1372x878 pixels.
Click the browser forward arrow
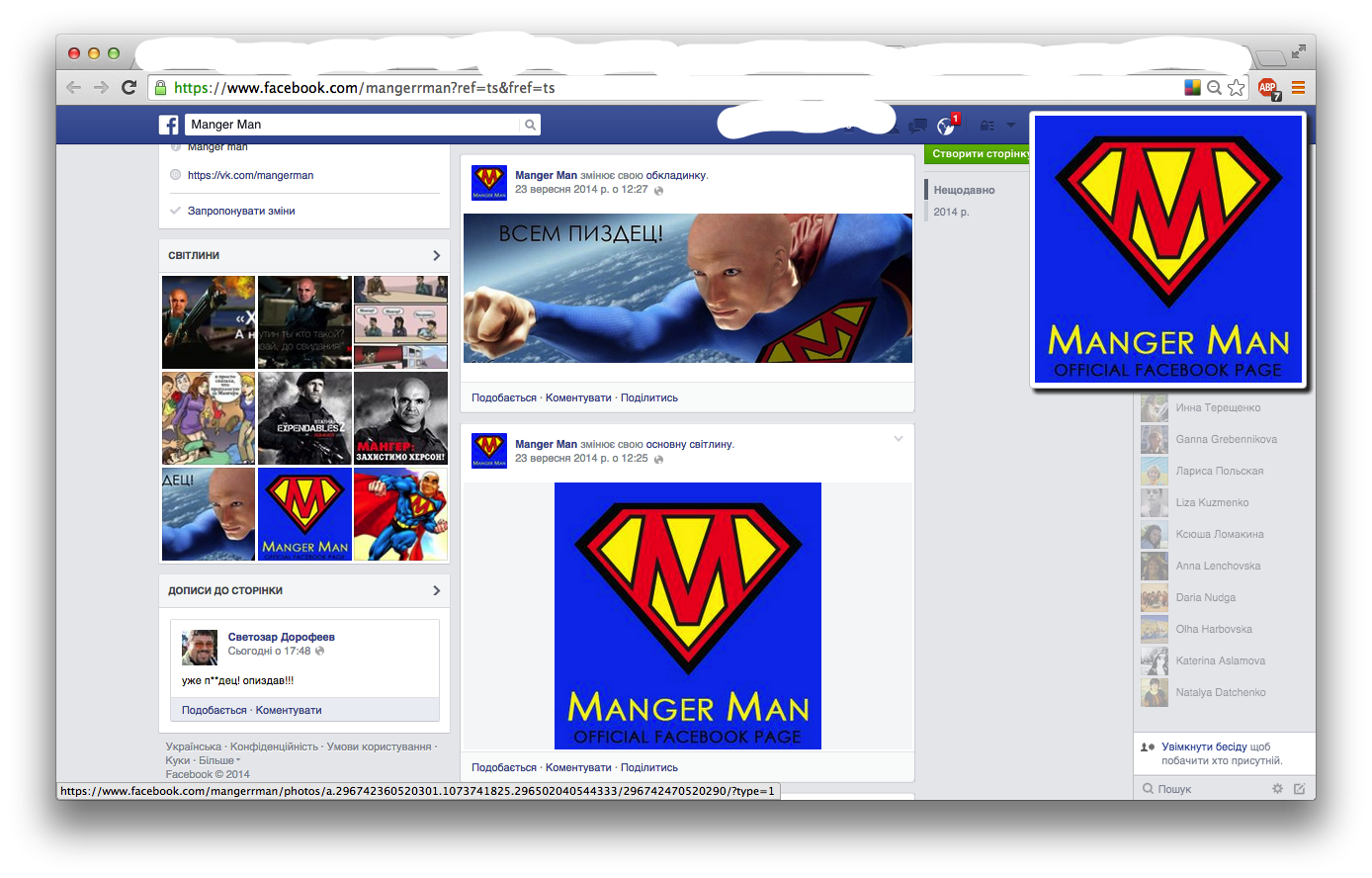coord(101,87)
